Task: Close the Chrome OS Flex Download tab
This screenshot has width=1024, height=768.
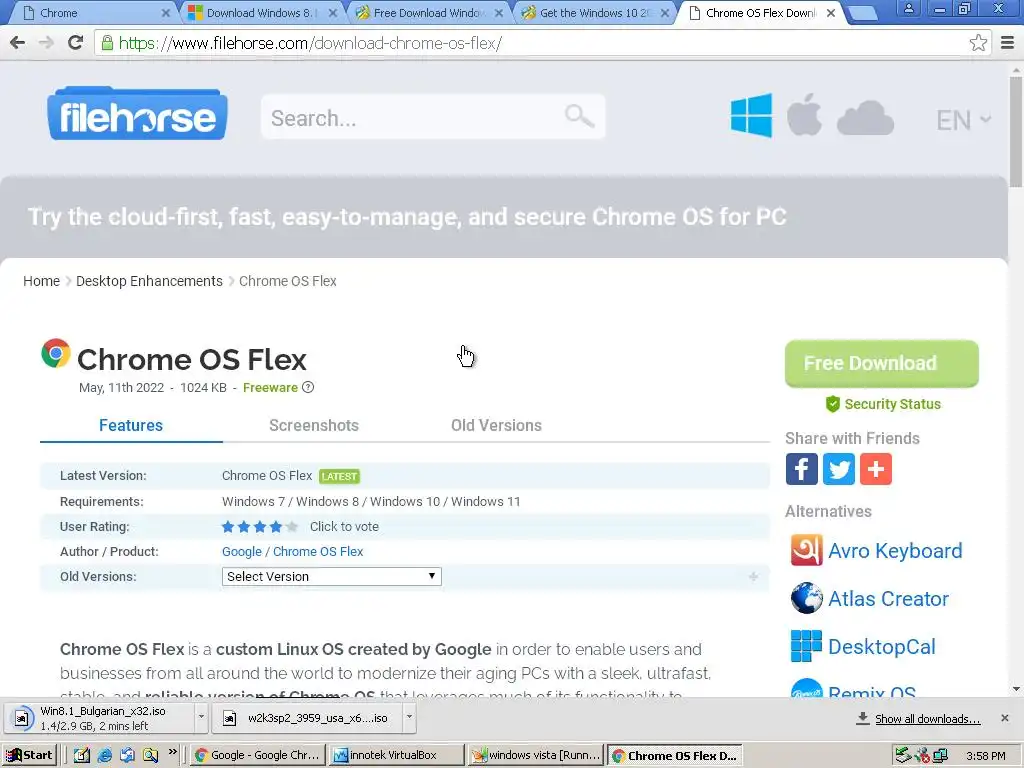Action: point(831,12)
